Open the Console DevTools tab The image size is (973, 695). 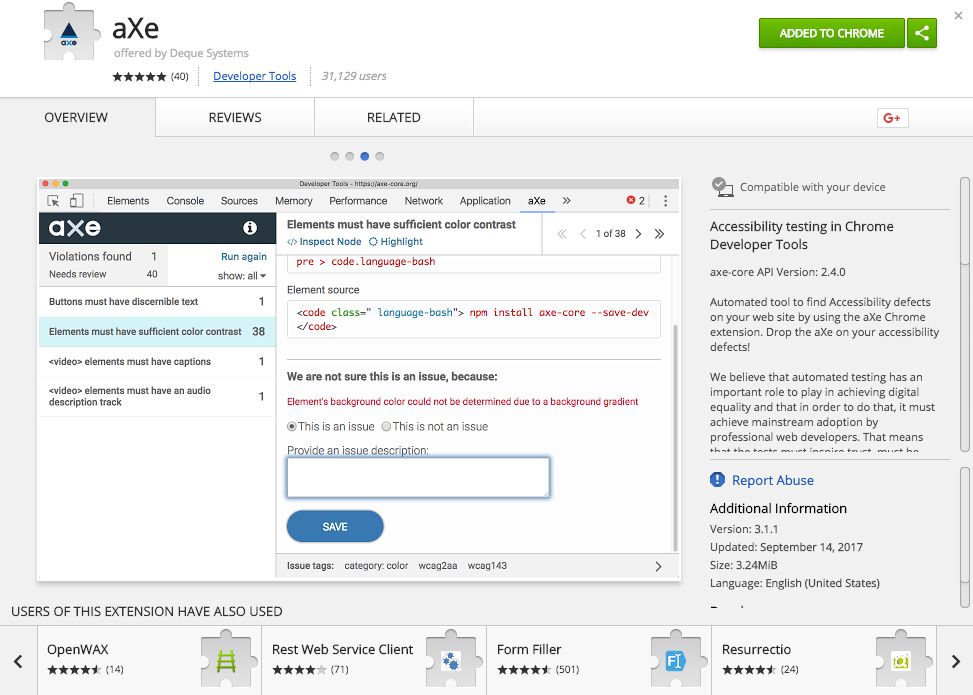185,201
